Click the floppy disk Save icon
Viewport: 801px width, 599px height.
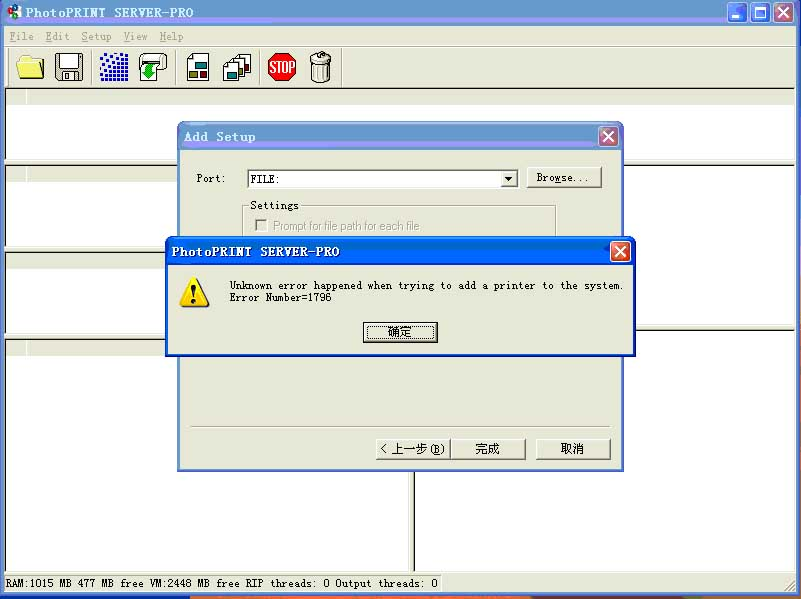coord(69,67)
